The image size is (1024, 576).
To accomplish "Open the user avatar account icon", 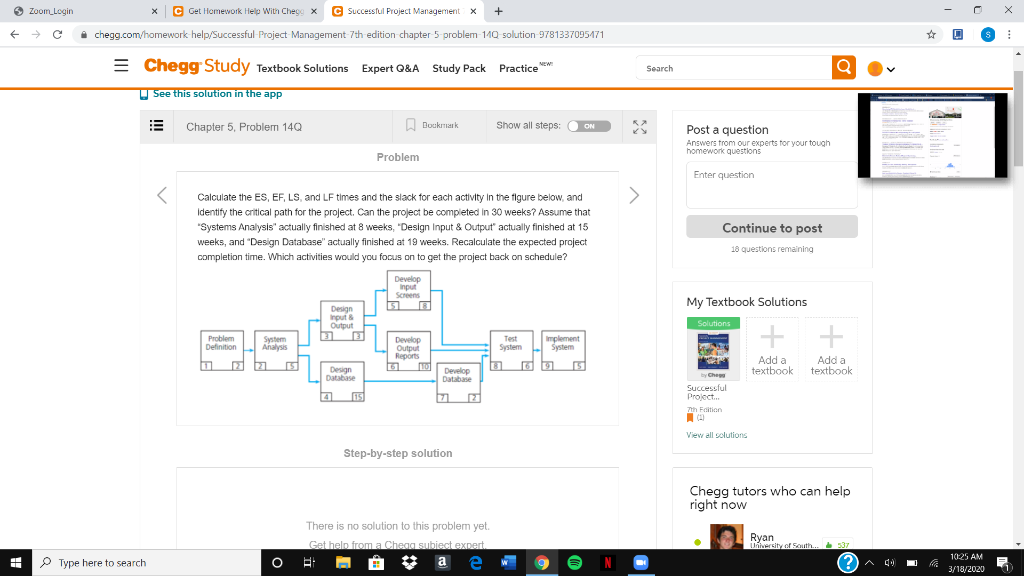I will (x=875, y=69).
